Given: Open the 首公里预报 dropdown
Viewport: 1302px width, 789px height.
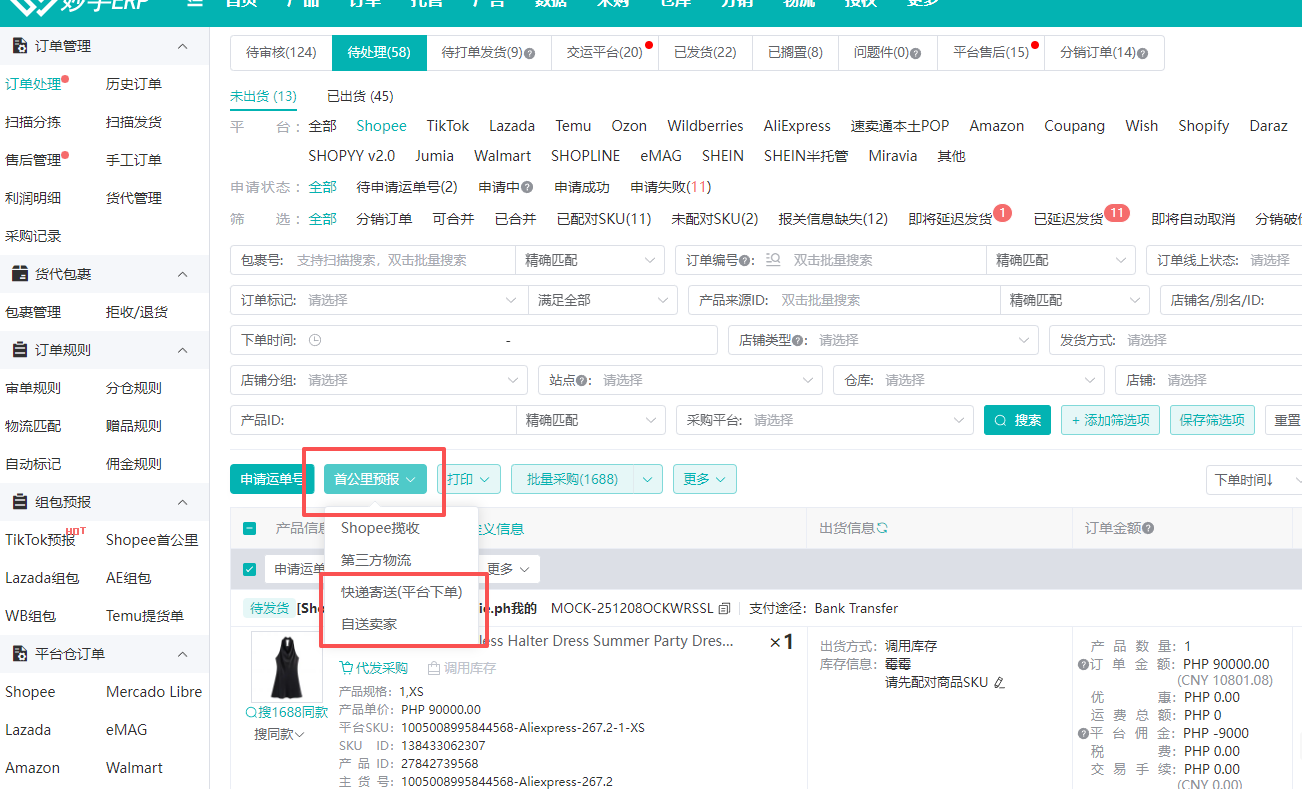Looking at the screenshot, I should [x=374, y=479].
